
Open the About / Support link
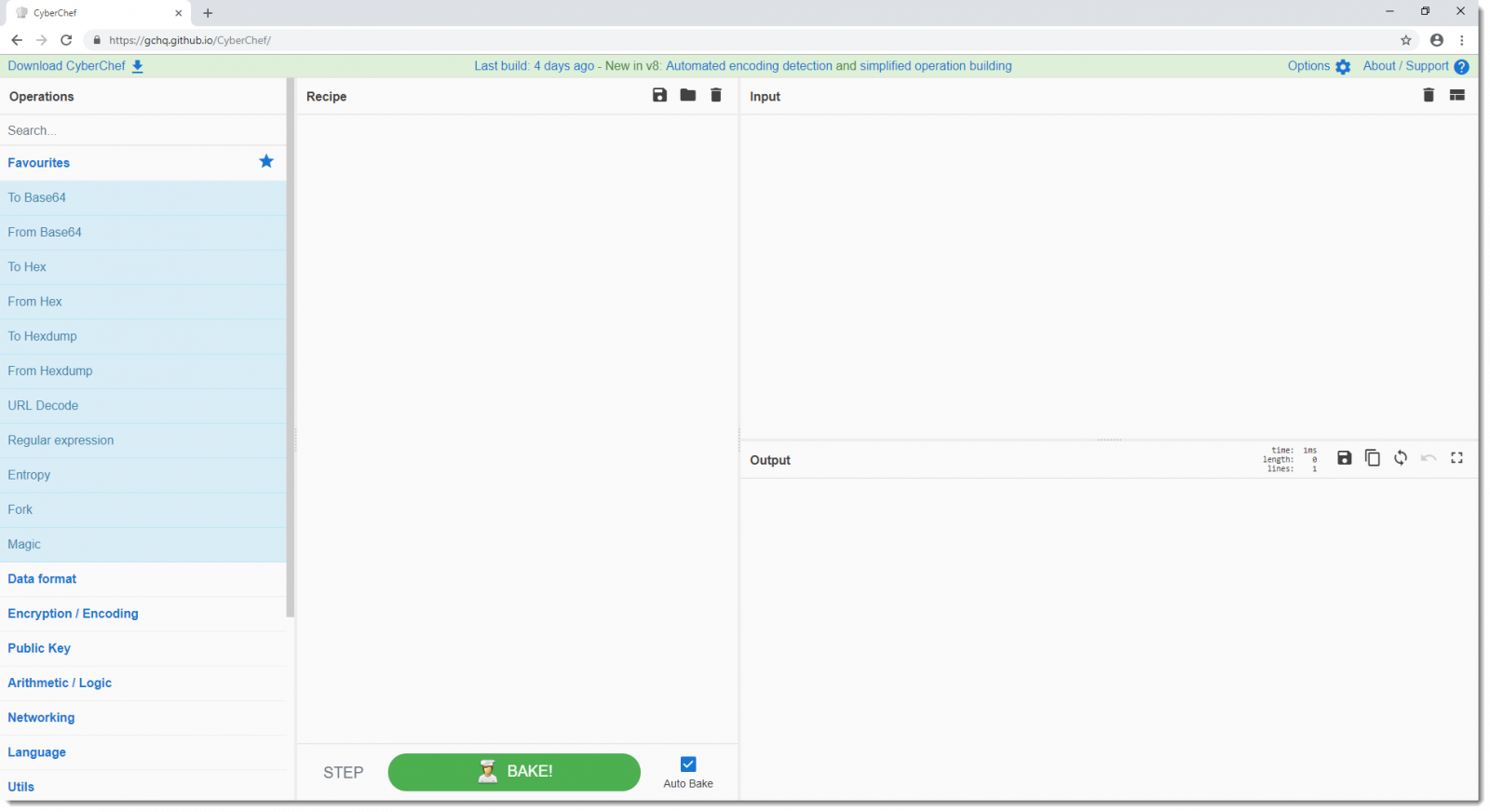1405,66
